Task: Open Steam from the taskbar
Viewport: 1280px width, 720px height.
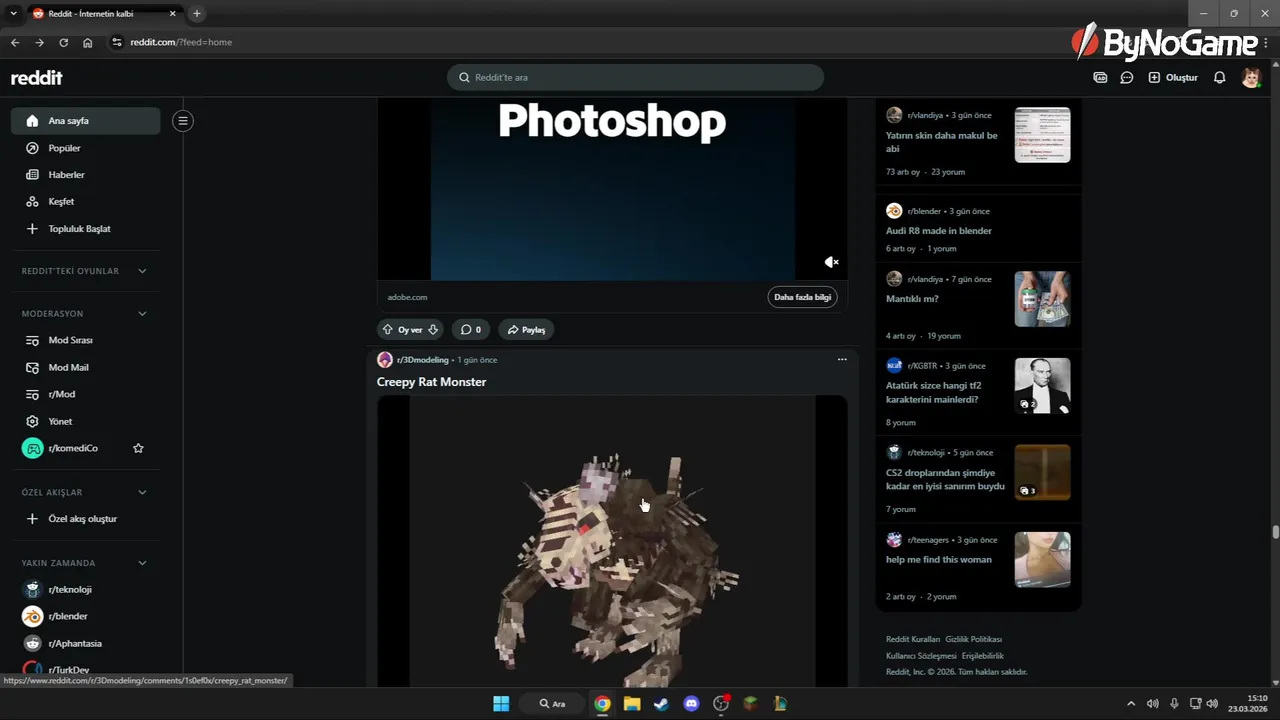Action: [x=661, y=704]
